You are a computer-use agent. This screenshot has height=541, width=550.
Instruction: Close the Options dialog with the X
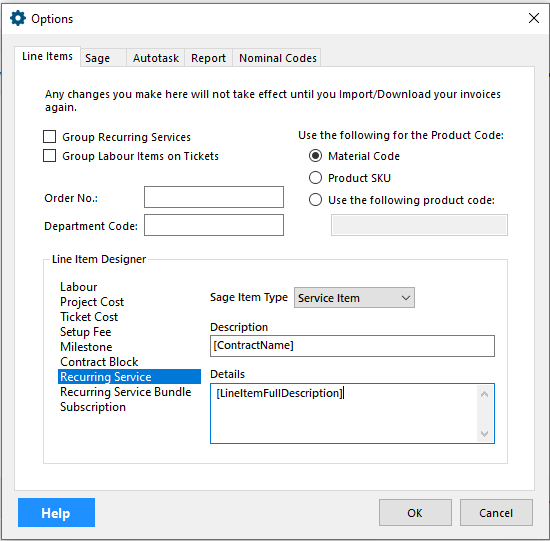(534, 18)
